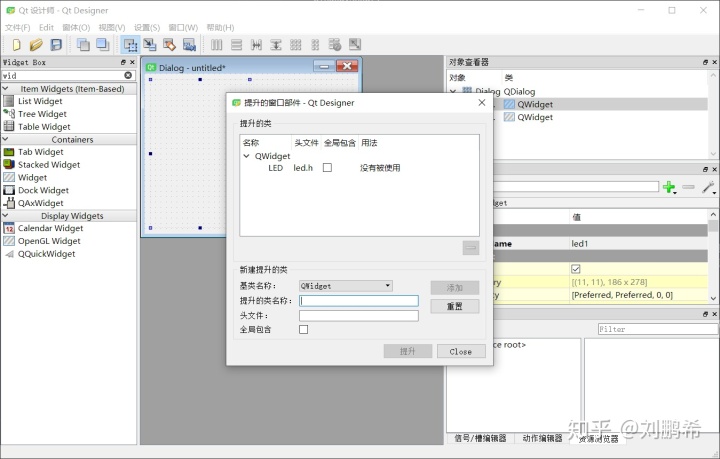Viewport: 720px width, 459px height.
Task: Select the Edit Widgets mode icon
Action: click(130, 45)
